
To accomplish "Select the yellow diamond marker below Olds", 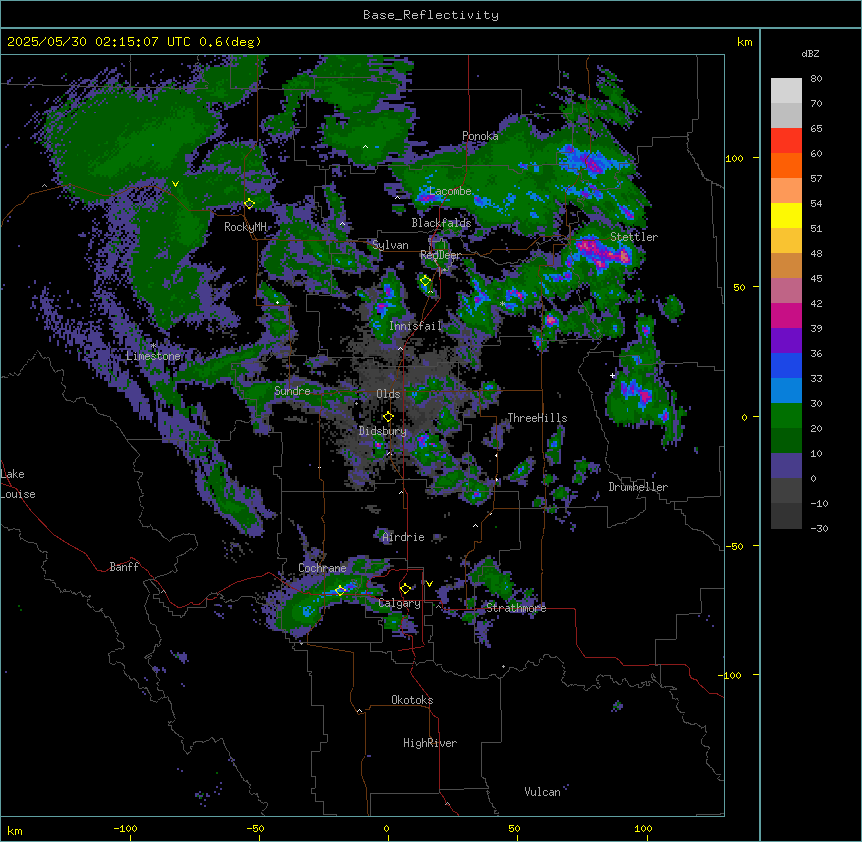I will click(x=388, y=417).
